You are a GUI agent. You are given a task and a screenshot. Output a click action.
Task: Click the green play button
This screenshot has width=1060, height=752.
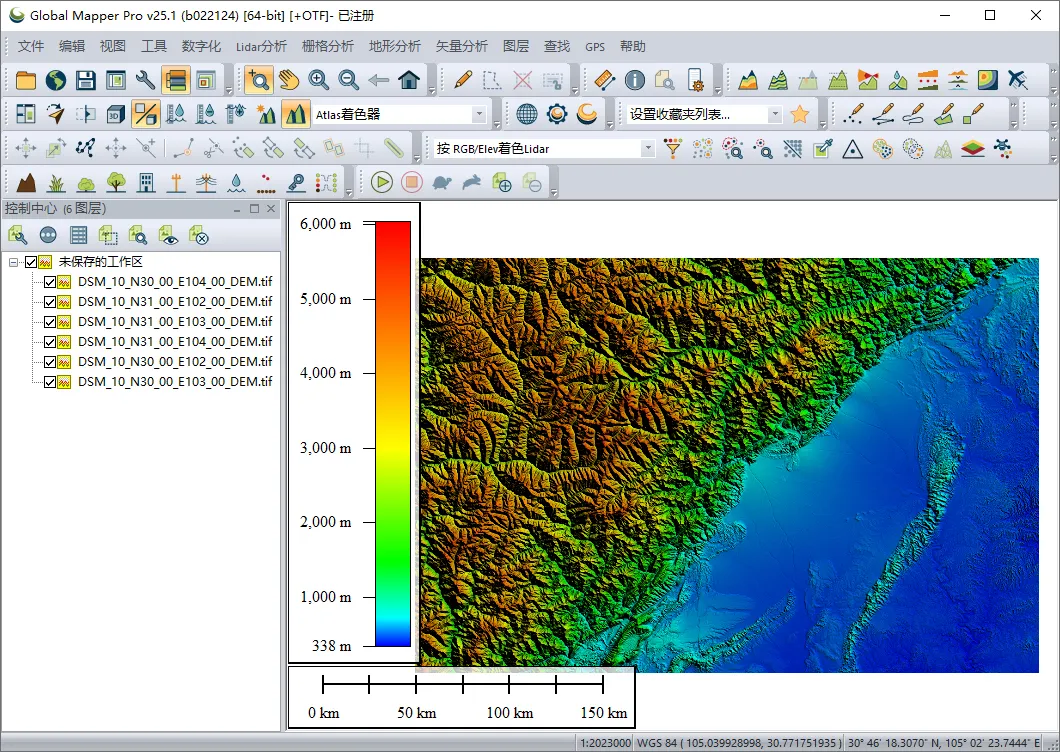[381, 182]
